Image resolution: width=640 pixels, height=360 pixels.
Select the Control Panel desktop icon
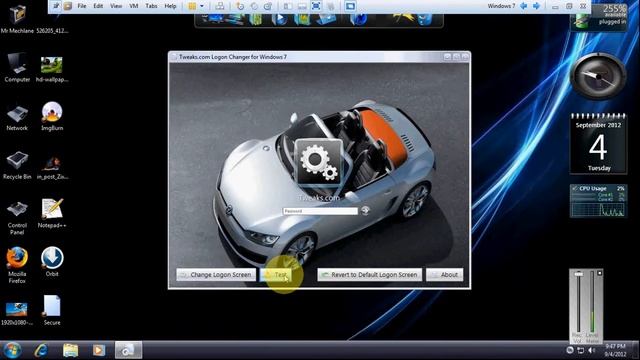click(x=17, y=218)
